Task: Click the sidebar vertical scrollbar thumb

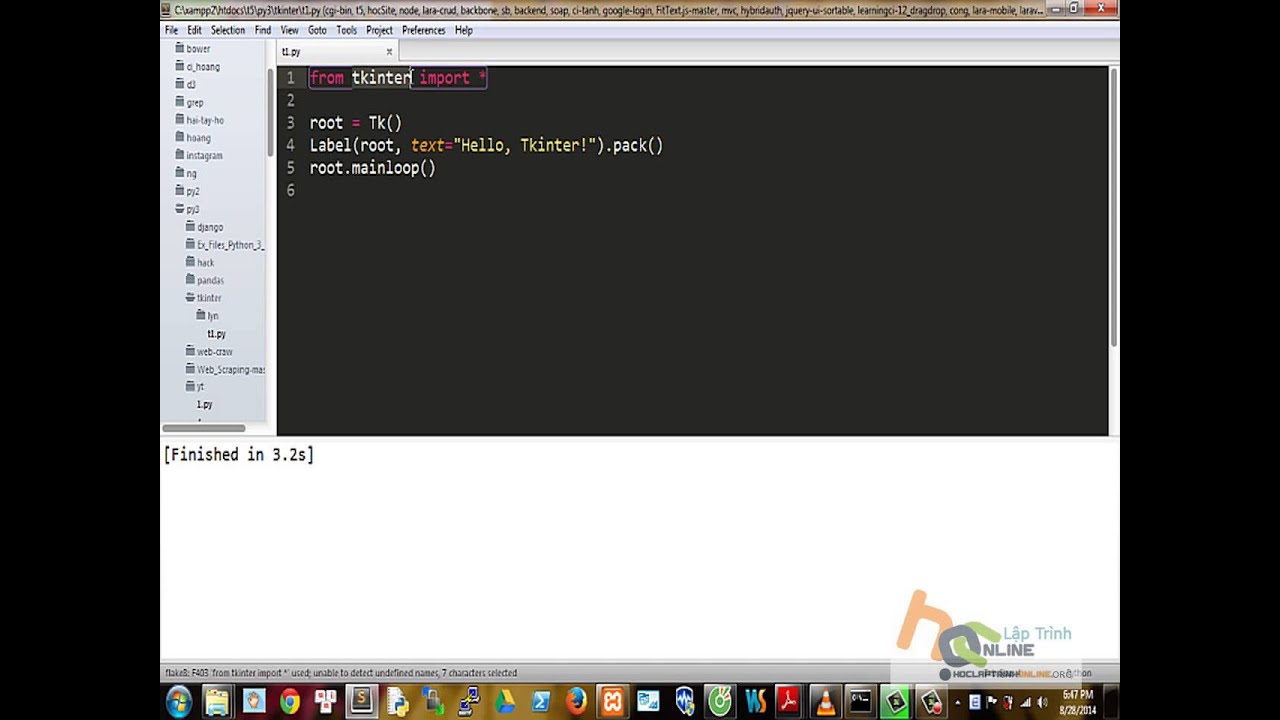Action: pyautogui.click(x=270, y=112)
